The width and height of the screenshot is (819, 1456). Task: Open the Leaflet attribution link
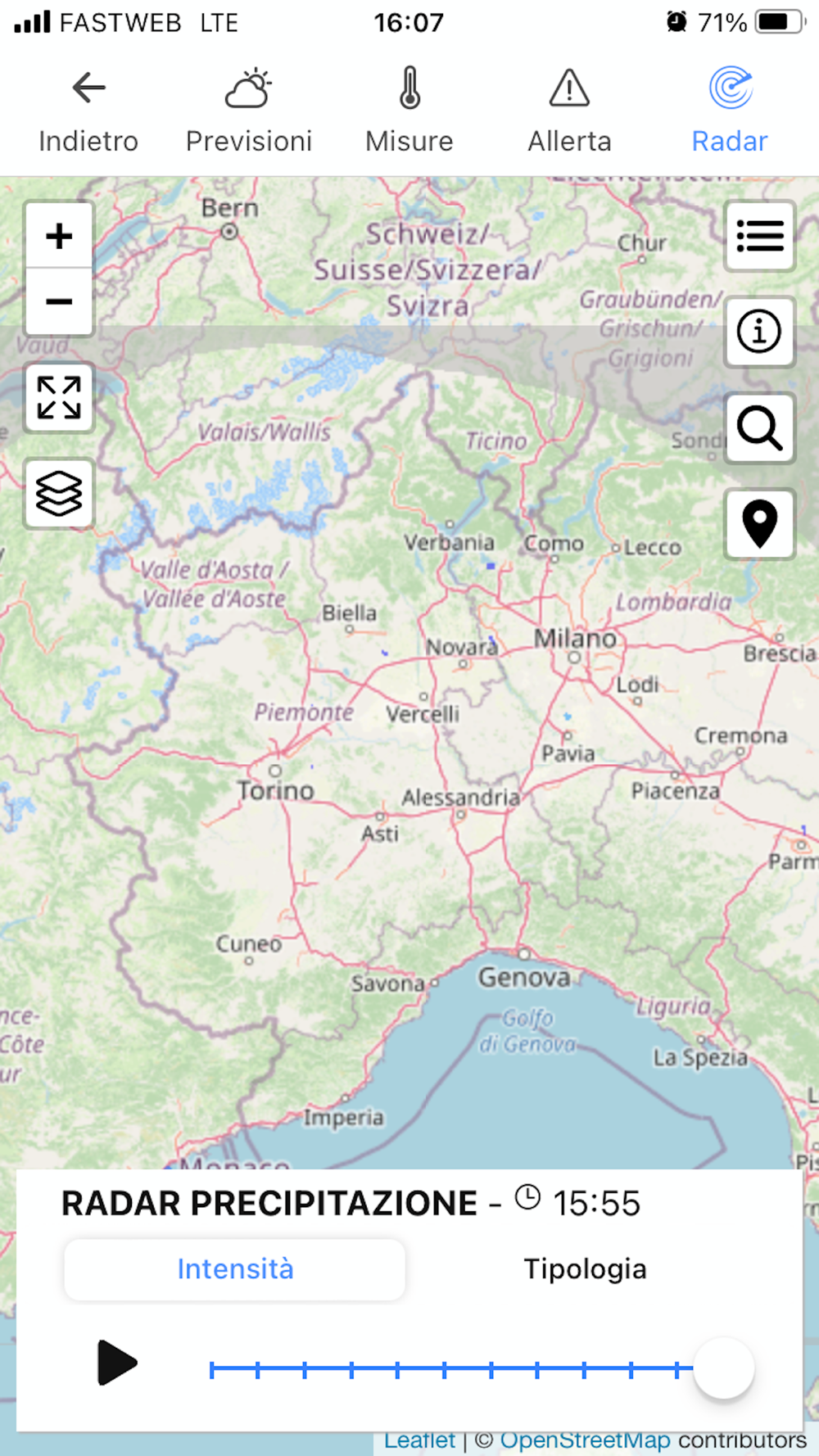click(419, 1440)
